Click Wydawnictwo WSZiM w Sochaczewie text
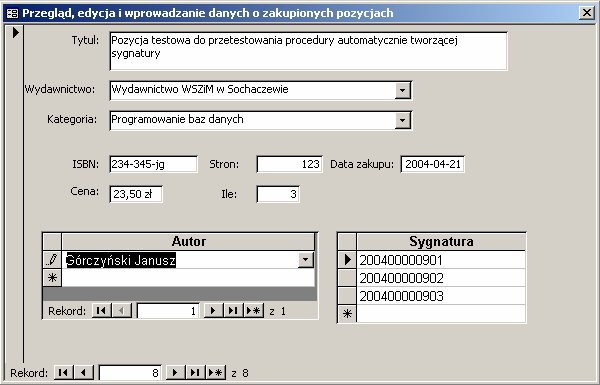Viewport: 600px width, 385px height. pos(200,89)
